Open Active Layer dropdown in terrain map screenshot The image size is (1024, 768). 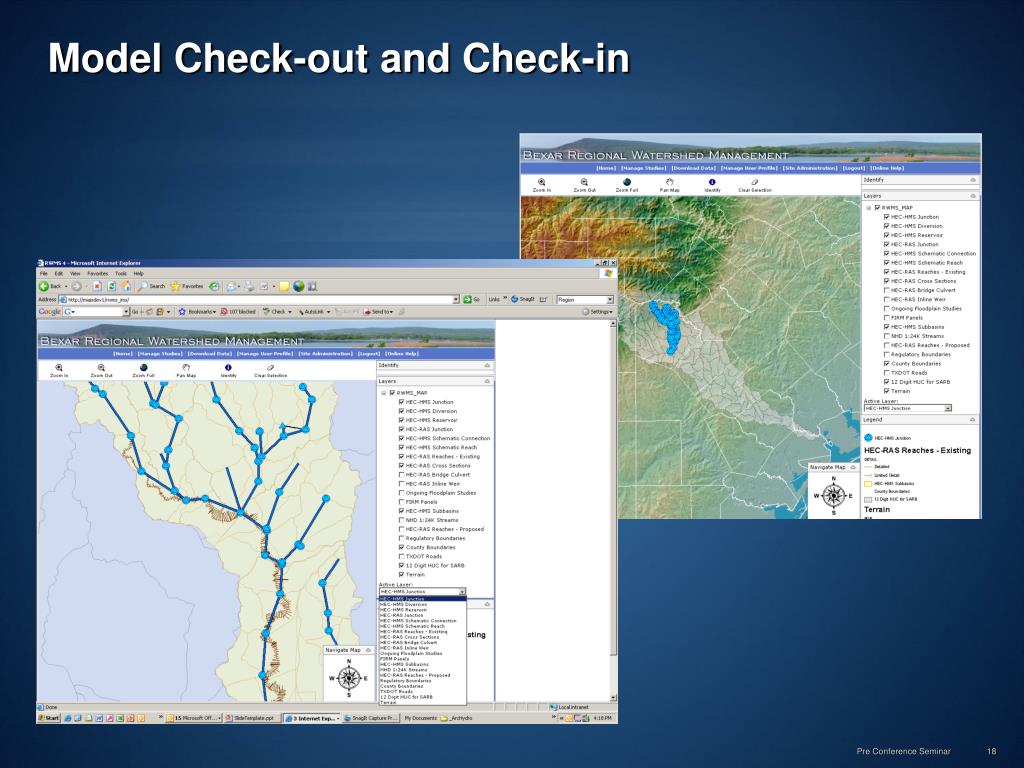948,408
